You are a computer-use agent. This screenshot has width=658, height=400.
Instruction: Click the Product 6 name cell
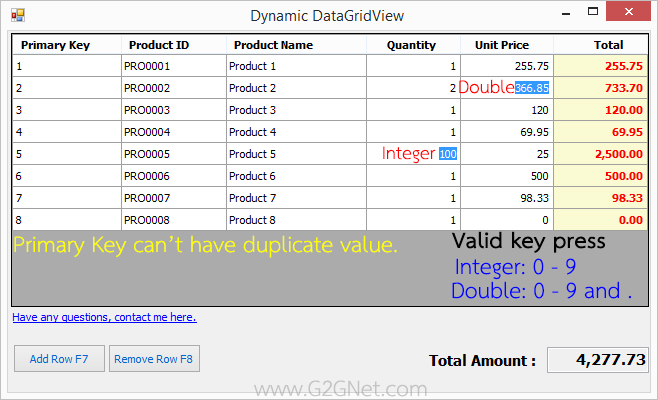[296, 176]
